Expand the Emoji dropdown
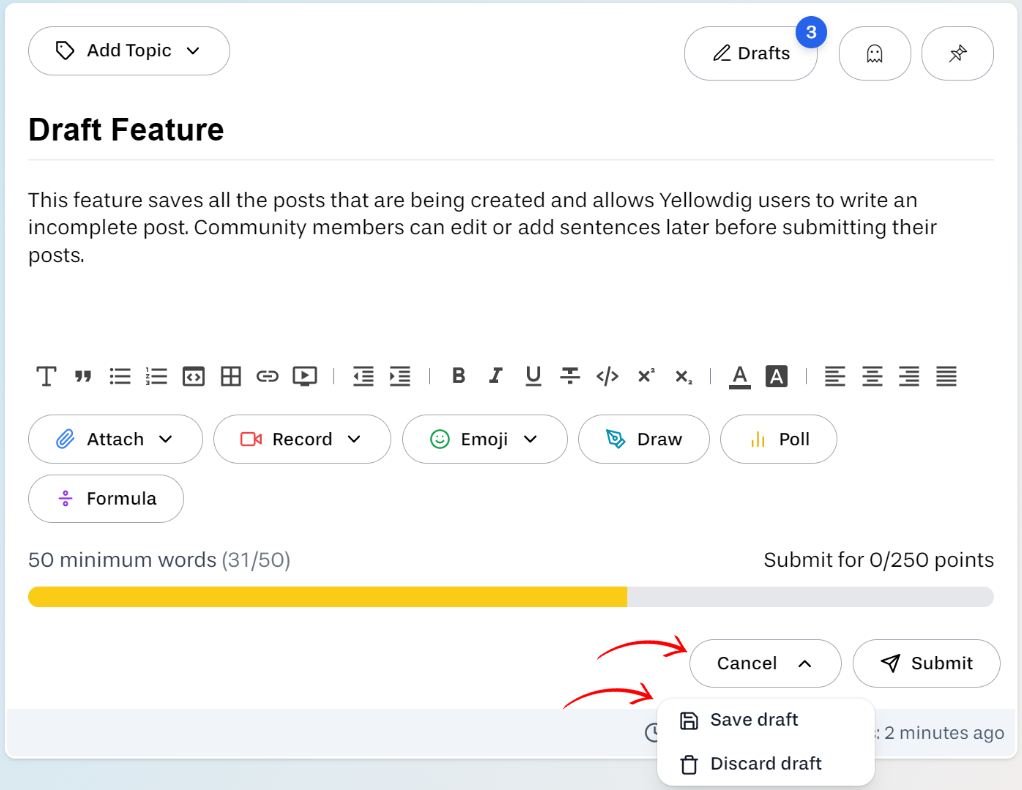This screenshot has width=1022, height=790. [x=485, y=439]
